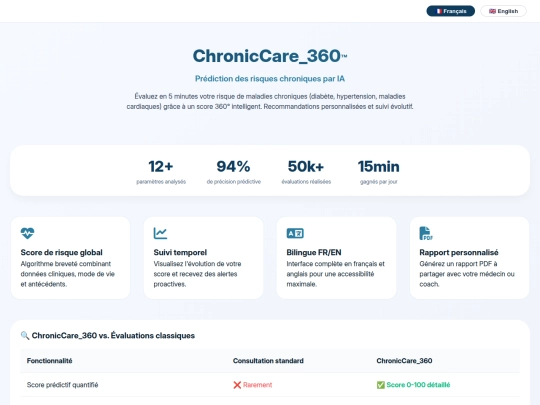Switch language to Français
The width and height of the screenshot is (540, 405).
450,11
